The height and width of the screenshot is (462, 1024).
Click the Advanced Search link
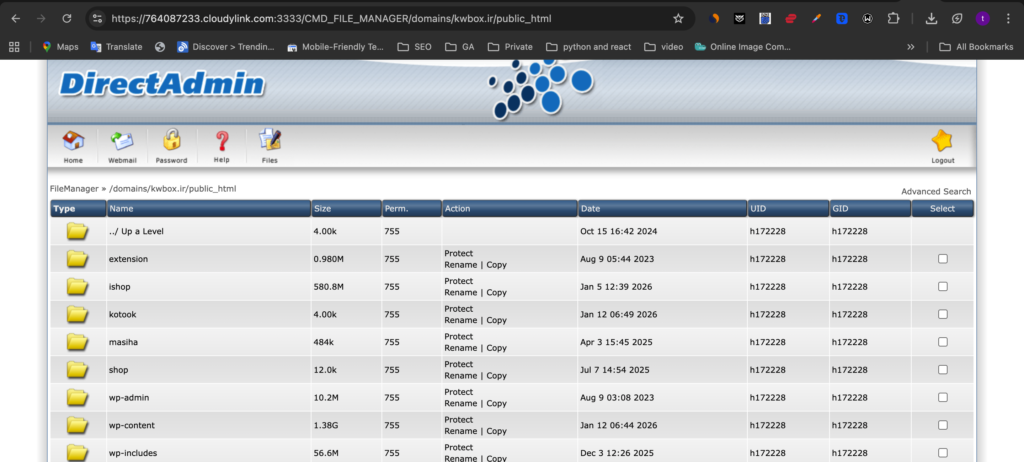coord(935,191)
